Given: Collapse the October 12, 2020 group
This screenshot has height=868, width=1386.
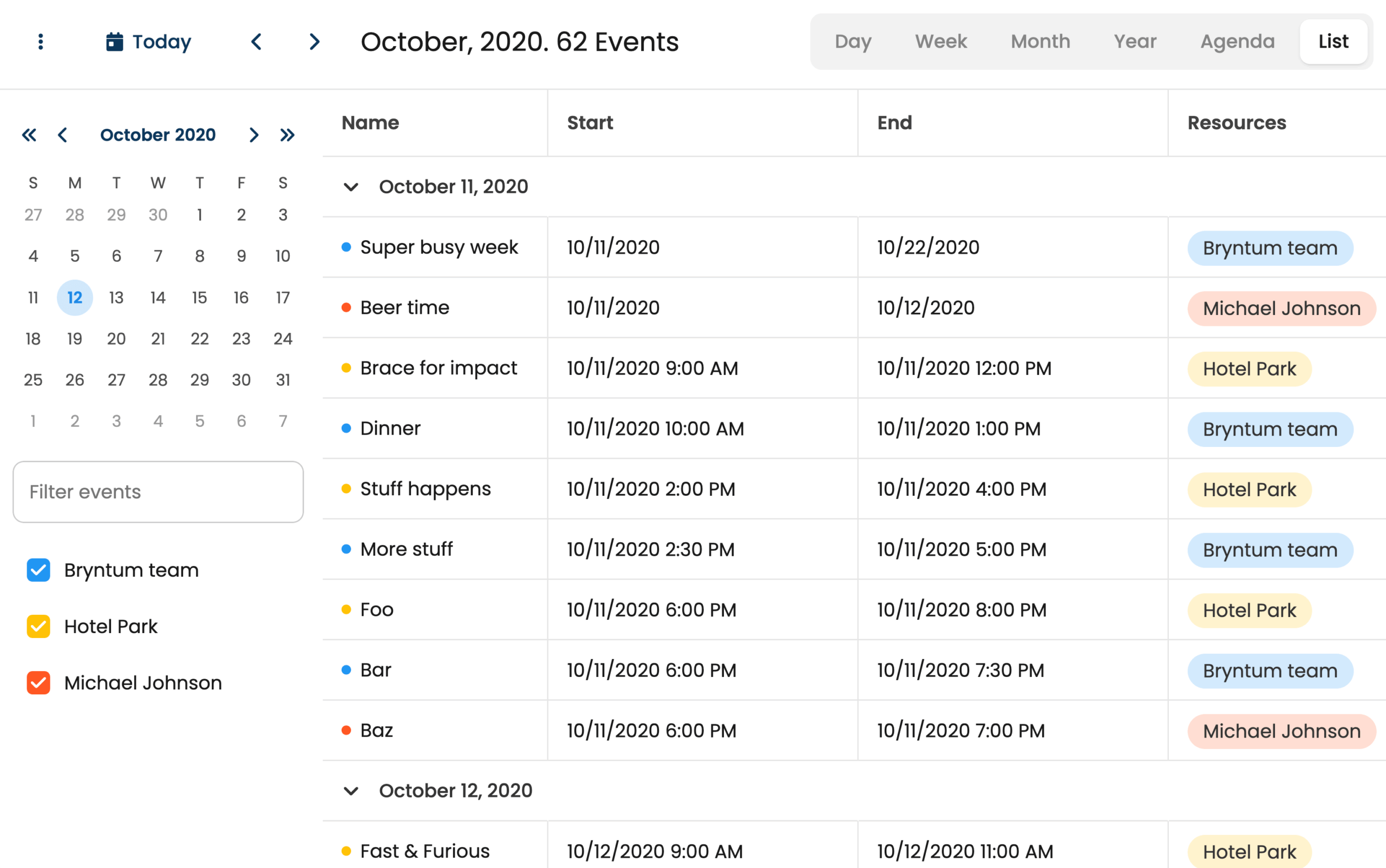Looking at the screenshot, I should pos(351,791).
